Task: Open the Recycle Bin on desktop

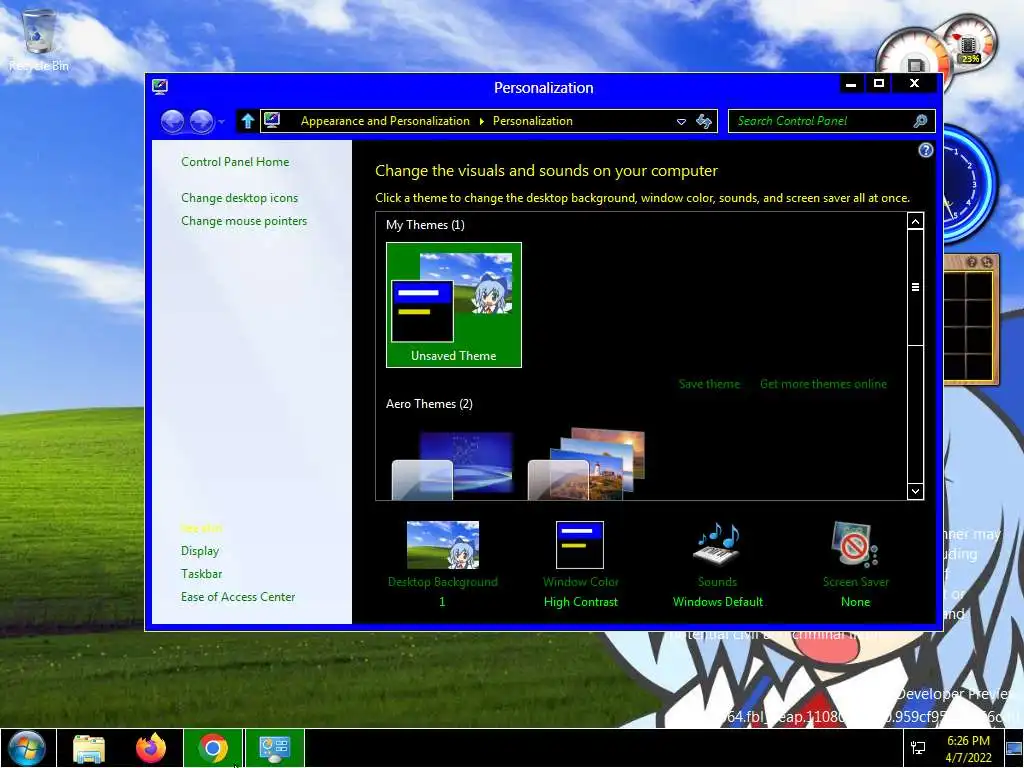Action: 39,40
